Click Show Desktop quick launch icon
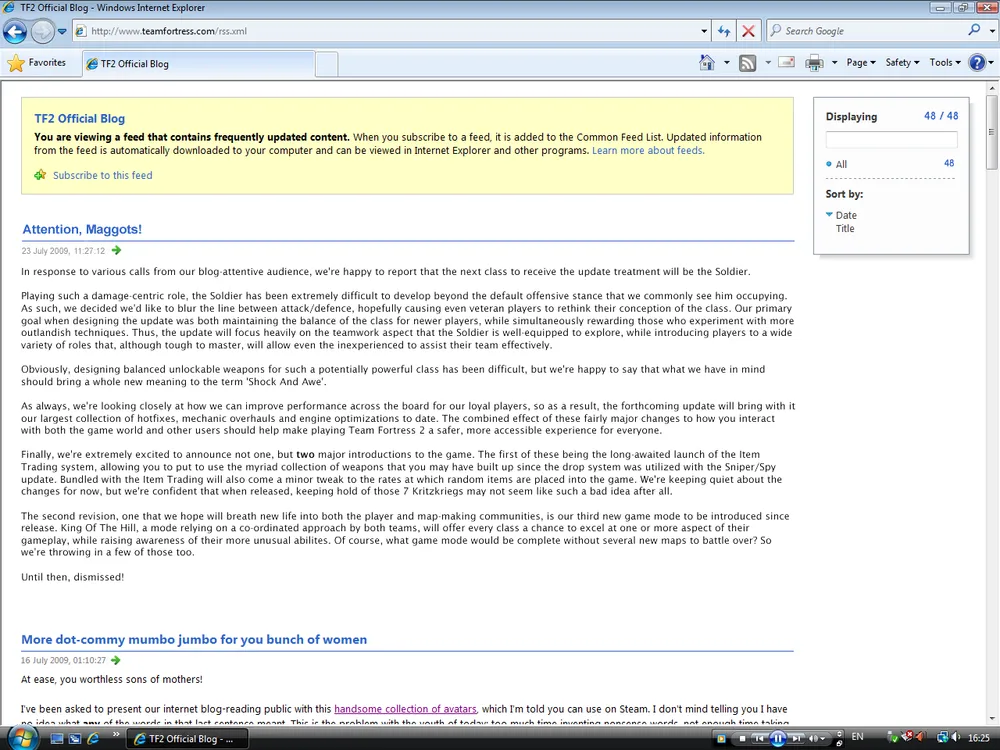This screenshot has width=1000, height=750. click(x=57, y=739)
